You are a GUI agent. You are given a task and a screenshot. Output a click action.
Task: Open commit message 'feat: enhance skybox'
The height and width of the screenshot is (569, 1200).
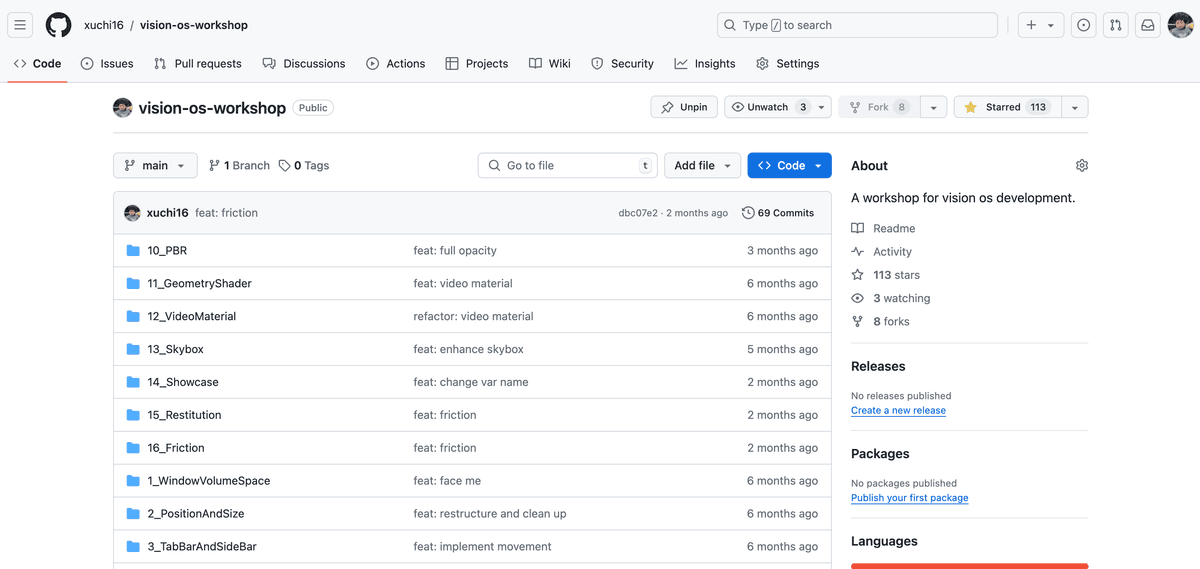[x=468, y=350]
